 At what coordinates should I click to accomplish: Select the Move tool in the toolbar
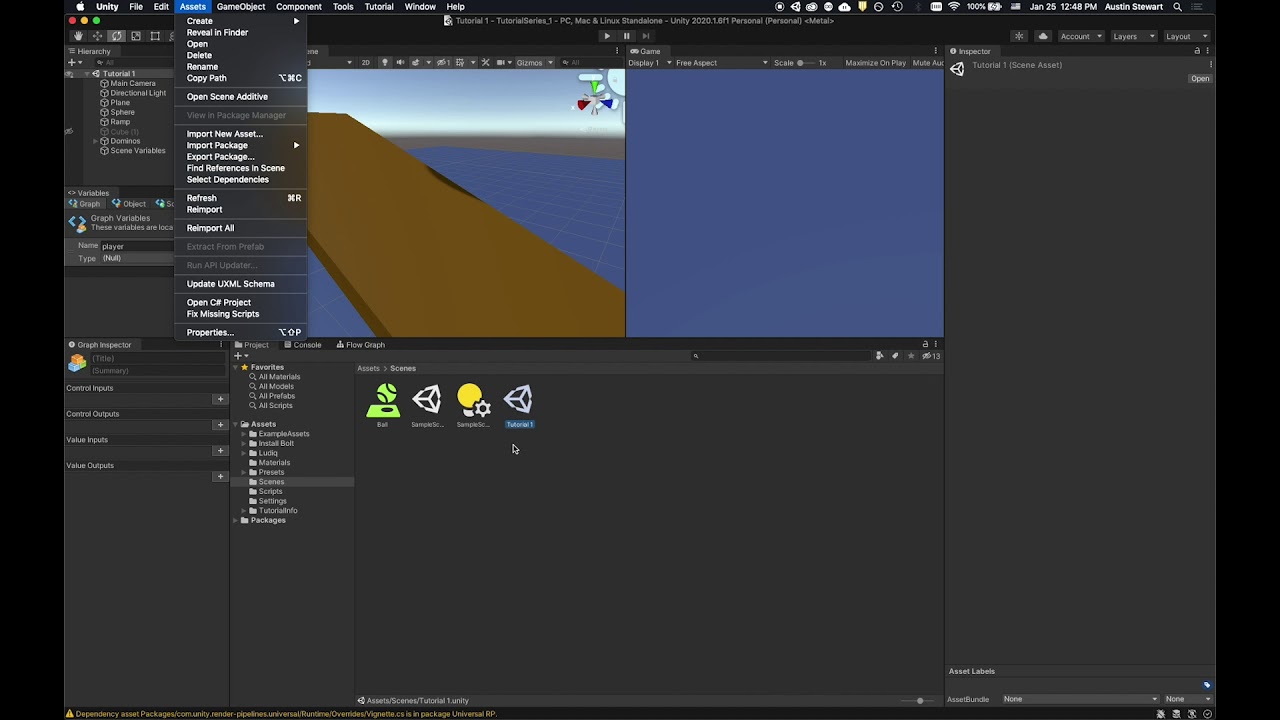[x=97, y=36]
